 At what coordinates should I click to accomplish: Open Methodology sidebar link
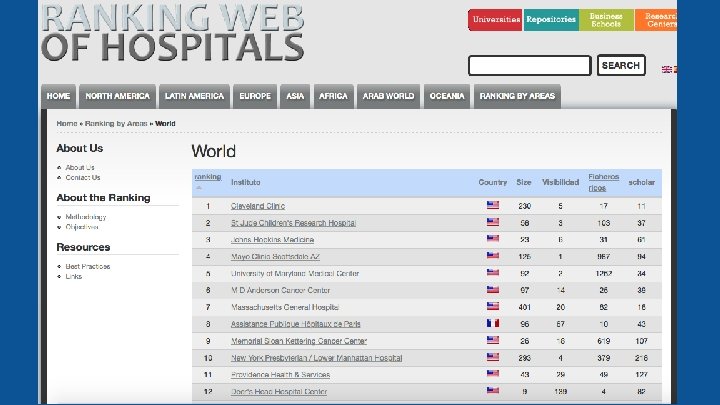(x=86, y=217)
